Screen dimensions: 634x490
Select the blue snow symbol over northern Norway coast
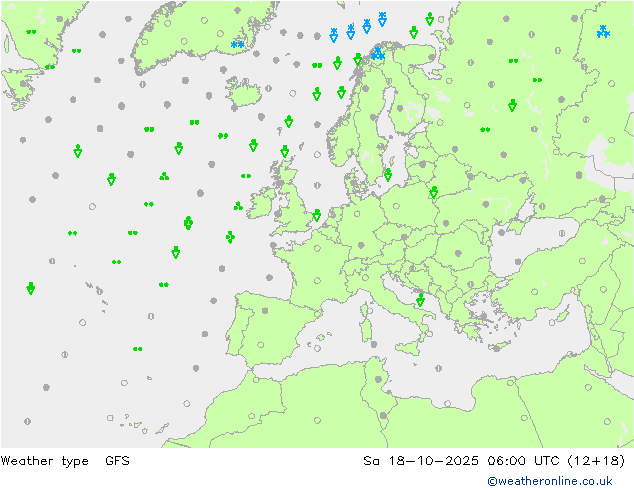point(378,53)
